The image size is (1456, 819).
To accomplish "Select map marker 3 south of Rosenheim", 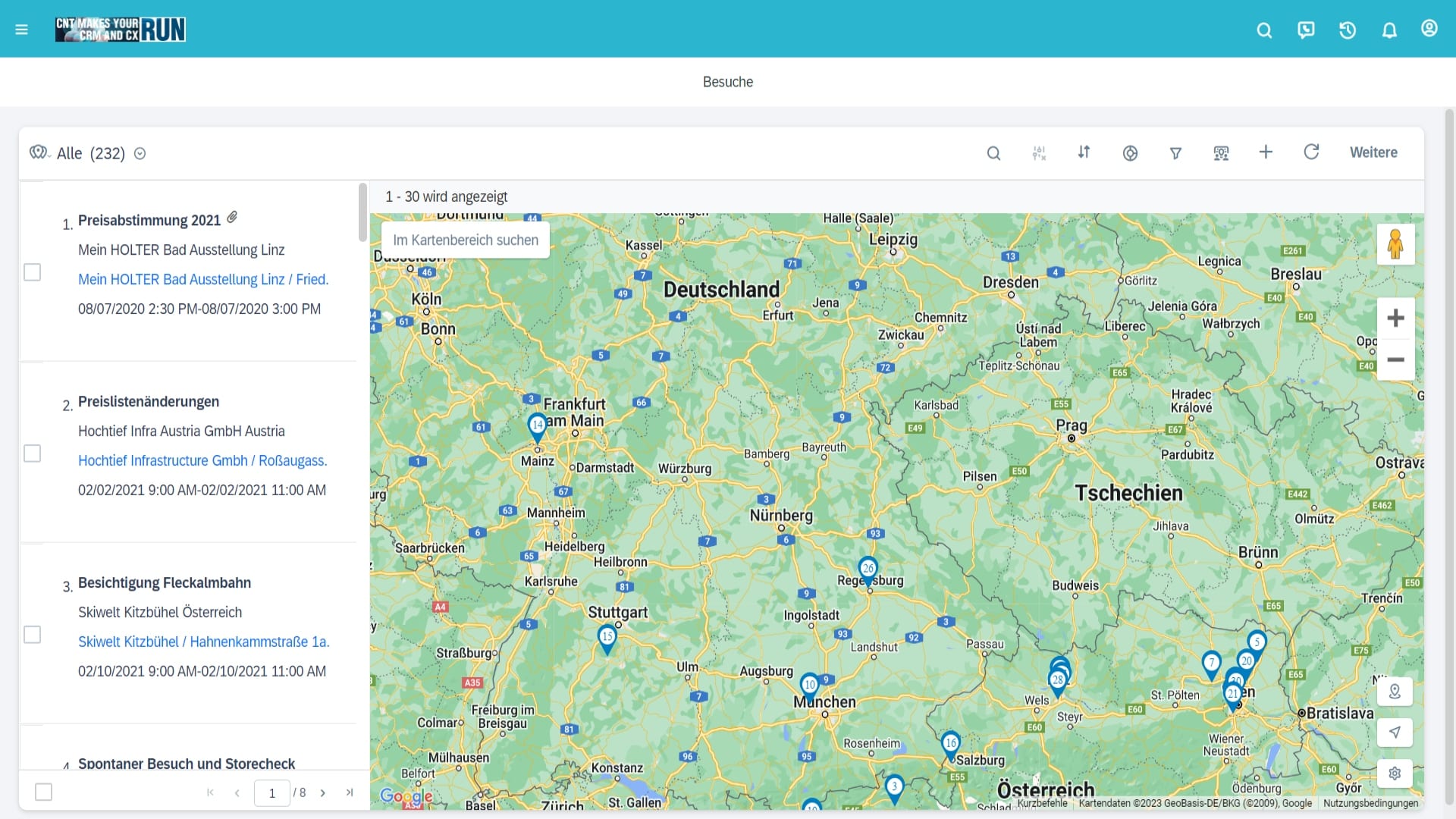I will [x=894, y=789].
